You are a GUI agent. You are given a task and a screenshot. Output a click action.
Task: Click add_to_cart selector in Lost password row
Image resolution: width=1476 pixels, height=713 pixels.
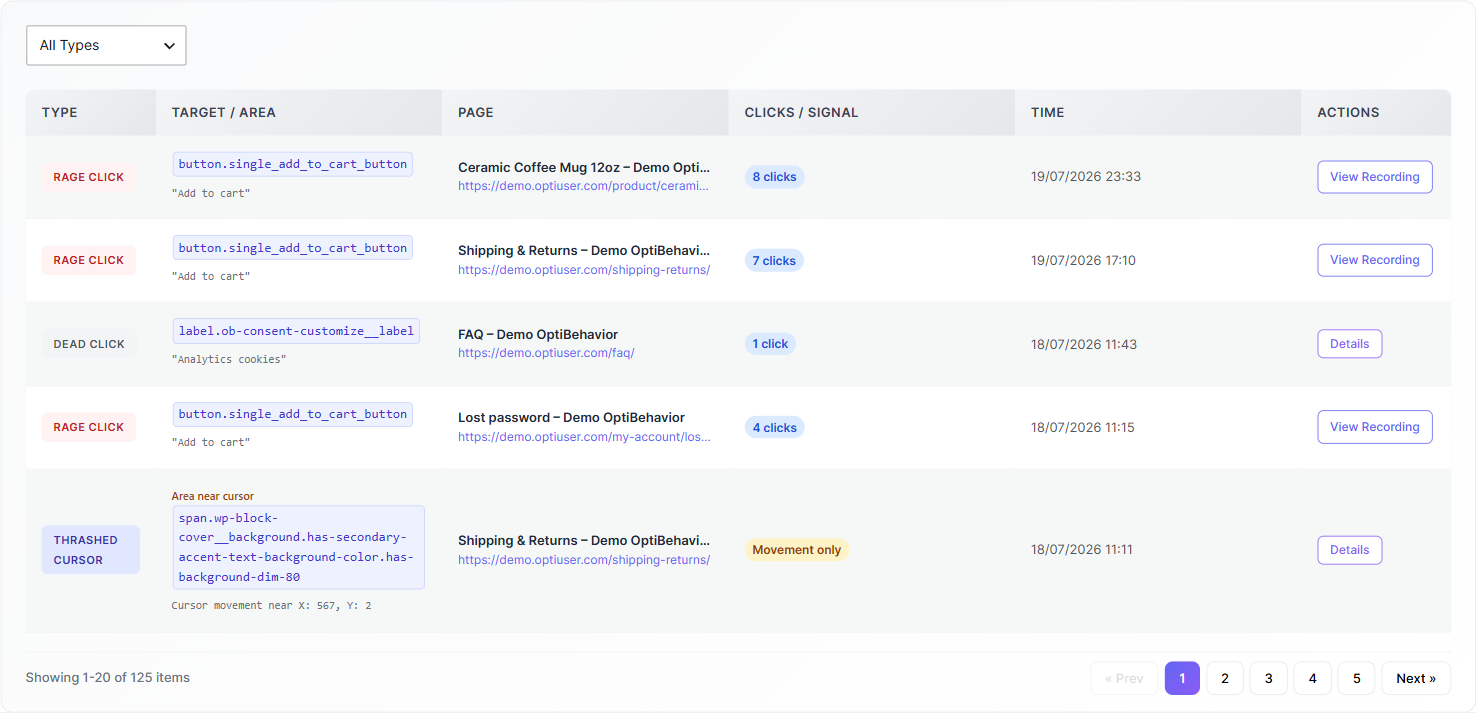(292, 414)
